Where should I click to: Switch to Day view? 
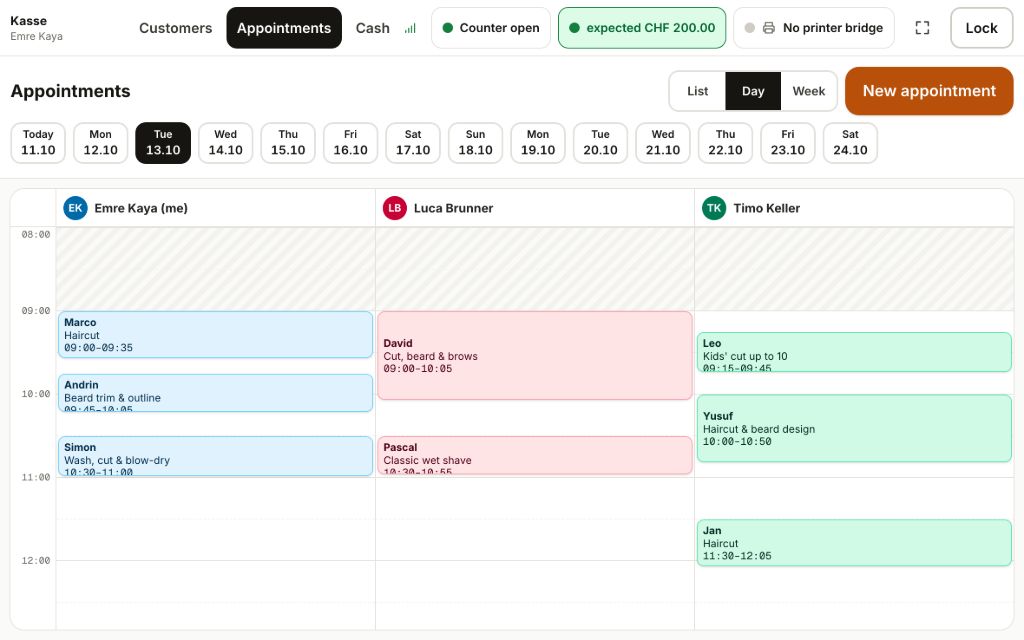click(753, 91)
